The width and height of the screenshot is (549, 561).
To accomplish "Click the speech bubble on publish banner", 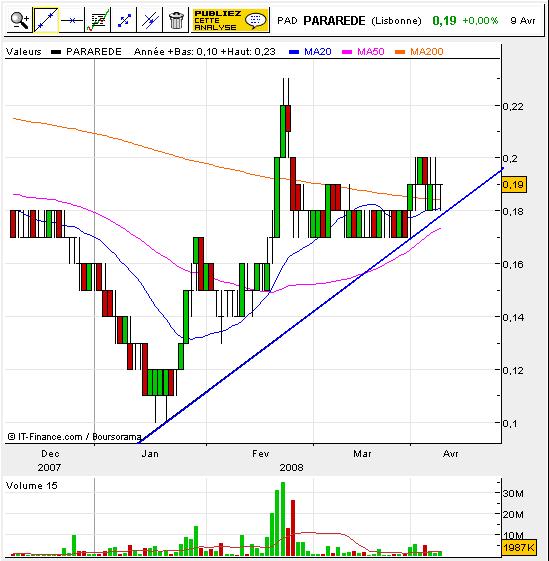I will [x=256, y=20].
